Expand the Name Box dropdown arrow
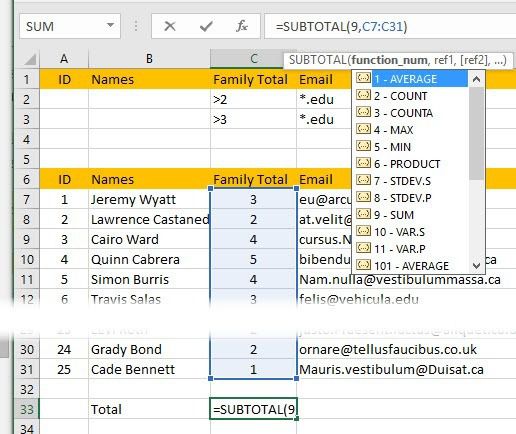Screen dimensions: 516x434 point(110,25)
